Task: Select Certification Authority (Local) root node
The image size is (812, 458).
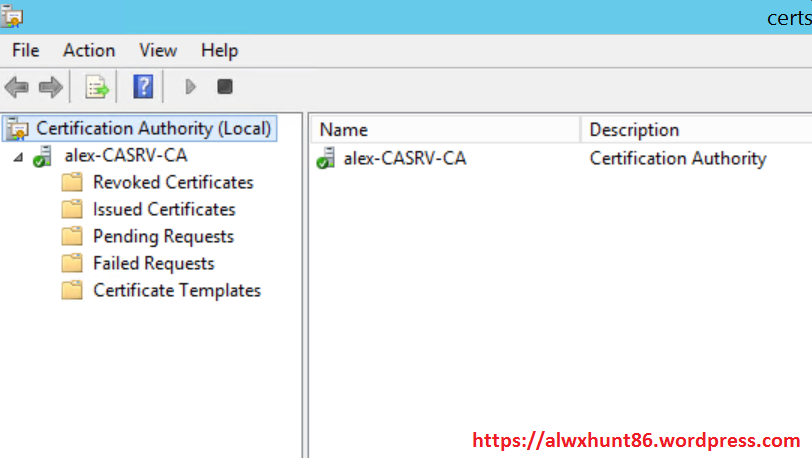Action: [153, 129]
